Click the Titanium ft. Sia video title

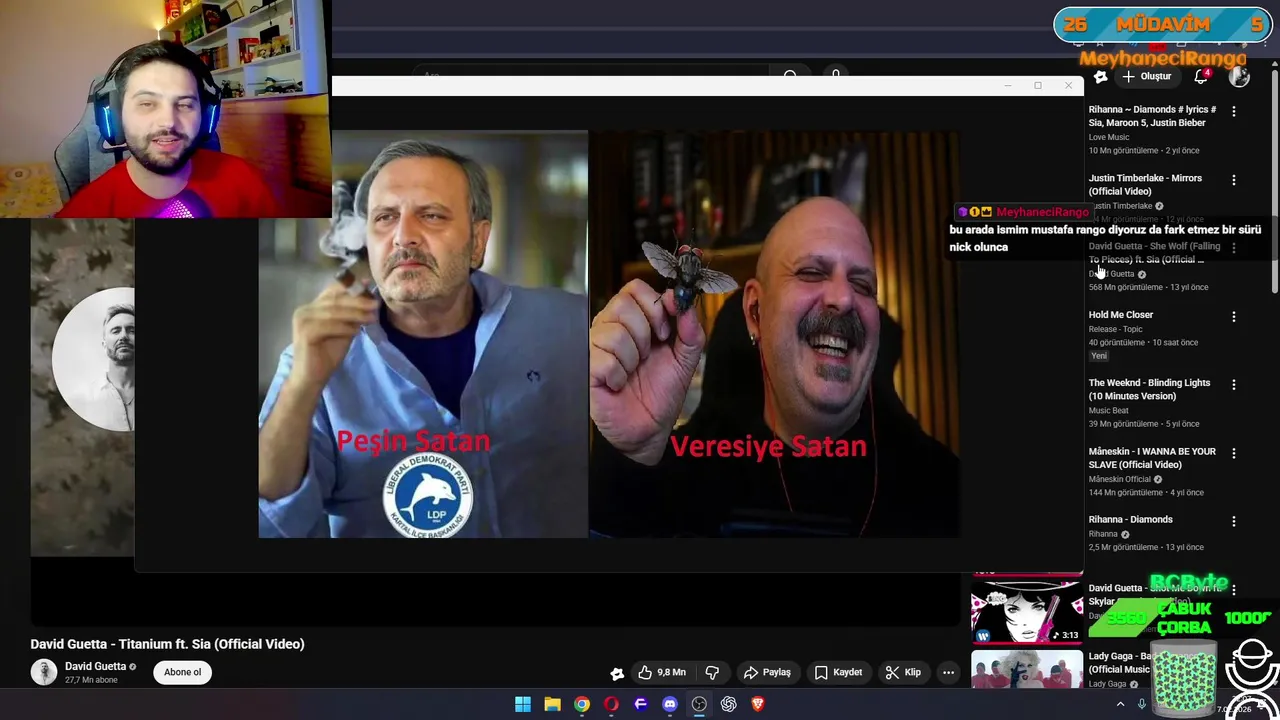click(x=167, y=644)
